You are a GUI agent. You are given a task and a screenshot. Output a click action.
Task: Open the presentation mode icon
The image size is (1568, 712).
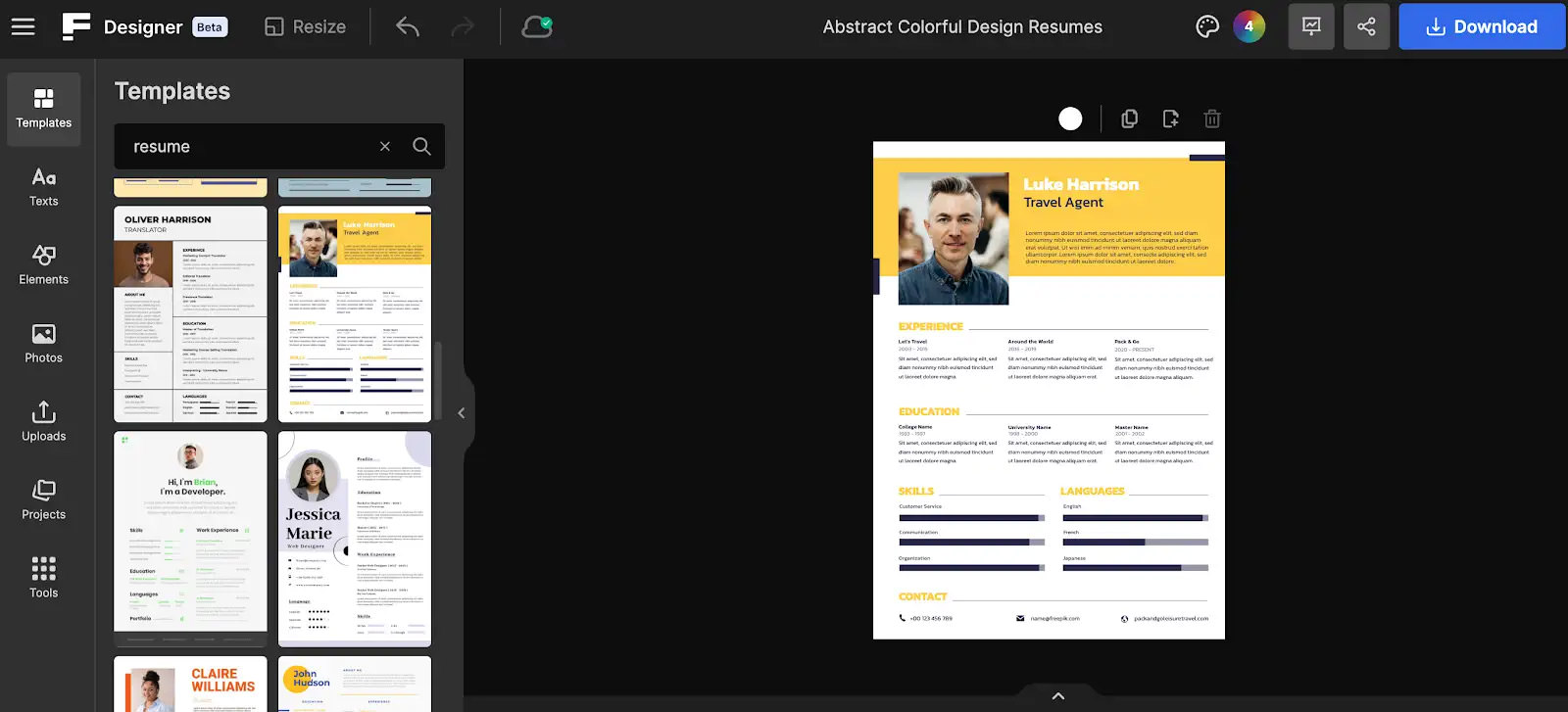pyautogui.click(x=1311, y=26)
